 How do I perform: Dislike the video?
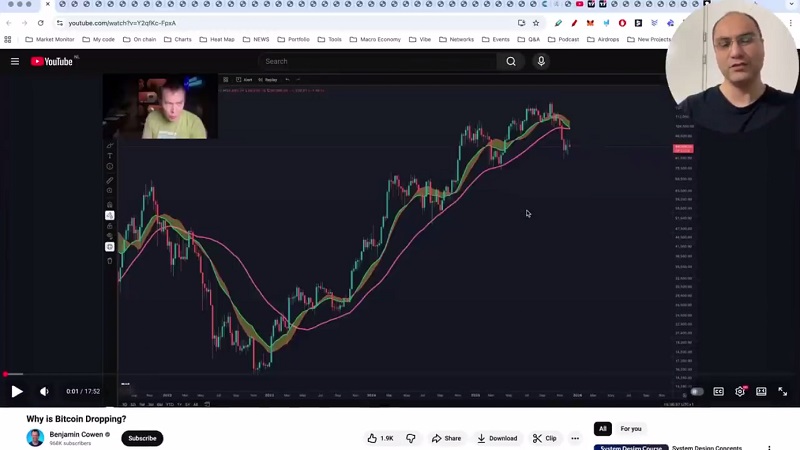(411, 438)
